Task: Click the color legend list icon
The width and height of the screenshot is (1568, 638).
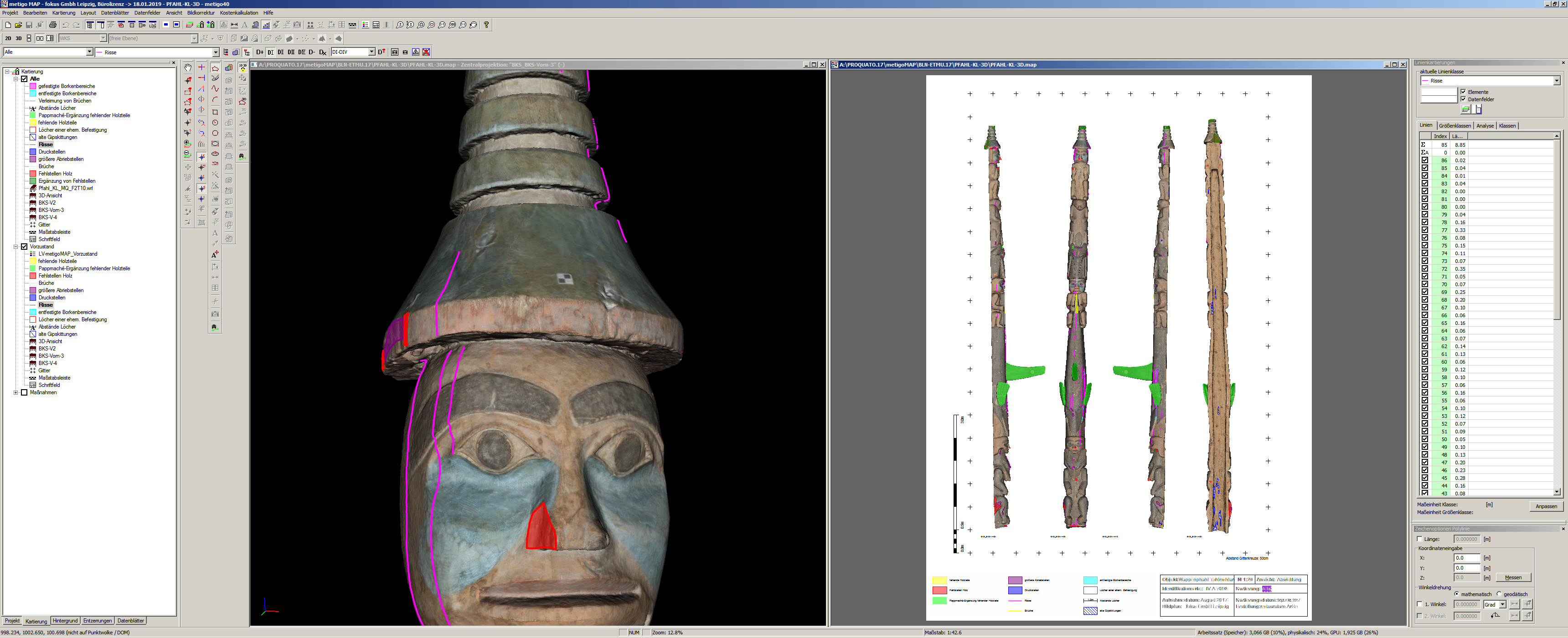Action: coord(365,25)
